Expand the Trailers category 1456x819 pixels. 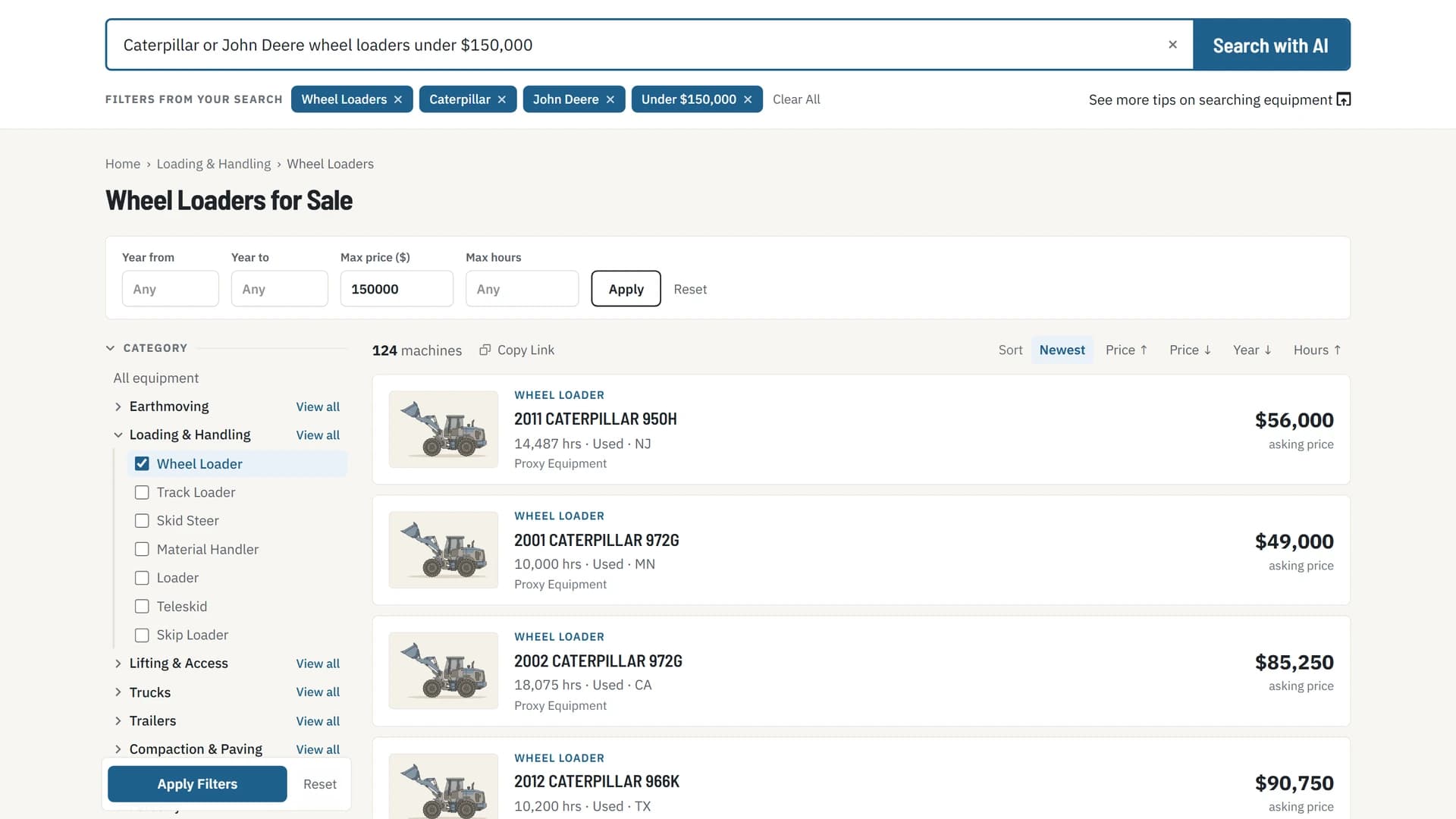tap(118, 720)
